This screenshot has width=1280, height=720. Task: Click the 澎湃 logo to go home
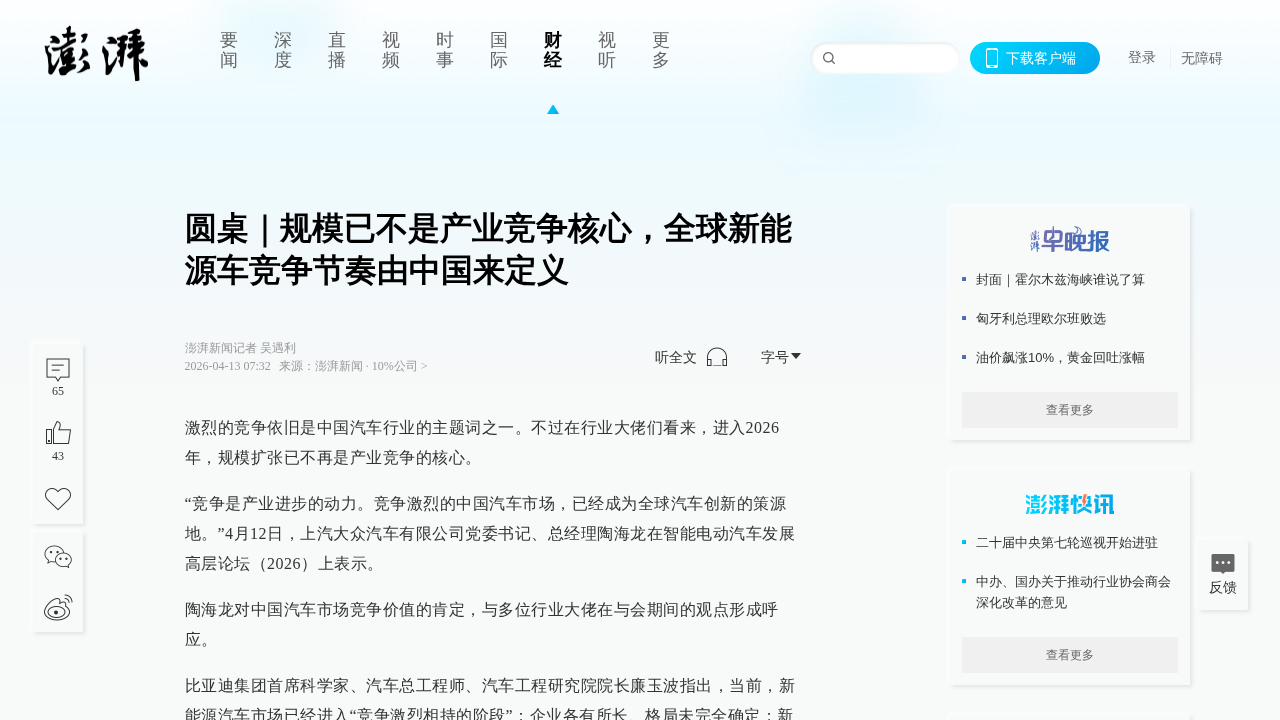pos(97,54)
